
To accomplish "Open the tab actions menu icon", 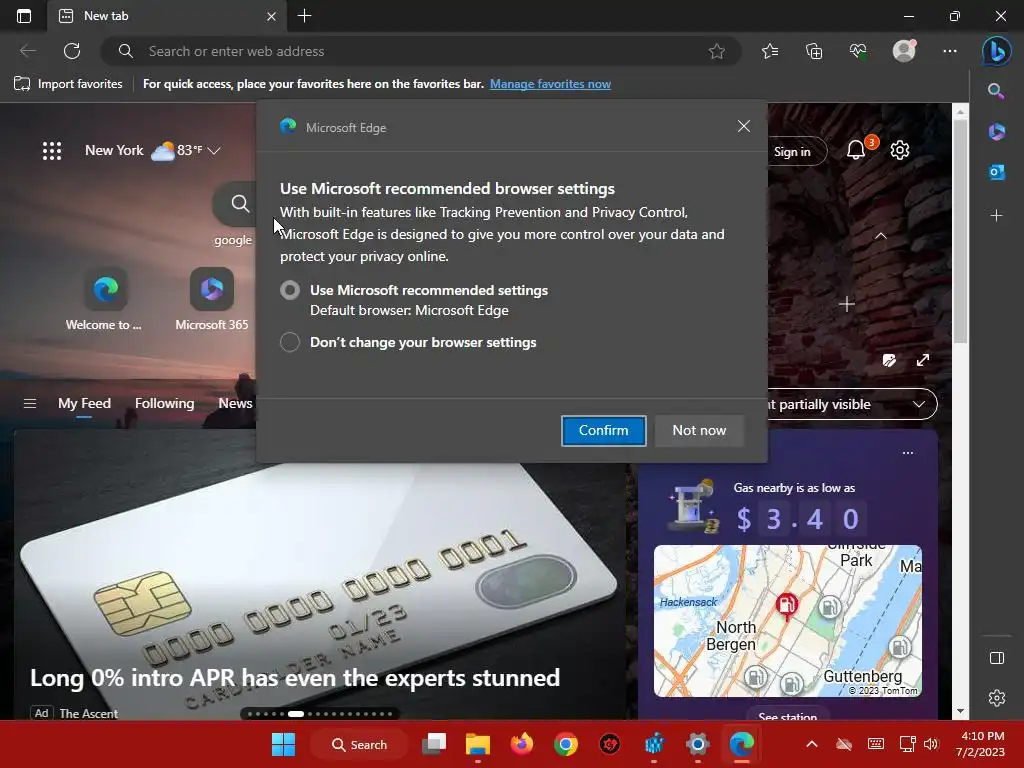I will (24, 16).
